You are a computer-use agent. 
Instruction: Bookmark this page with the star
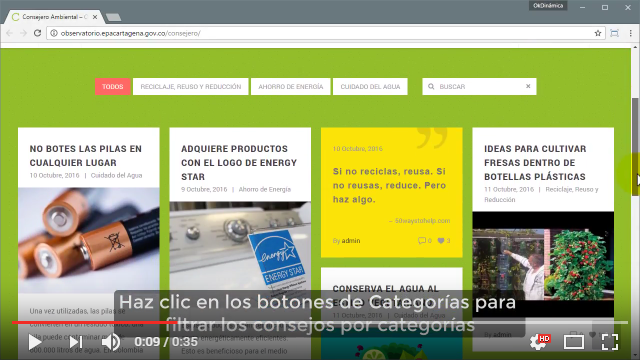coord(598,33)
